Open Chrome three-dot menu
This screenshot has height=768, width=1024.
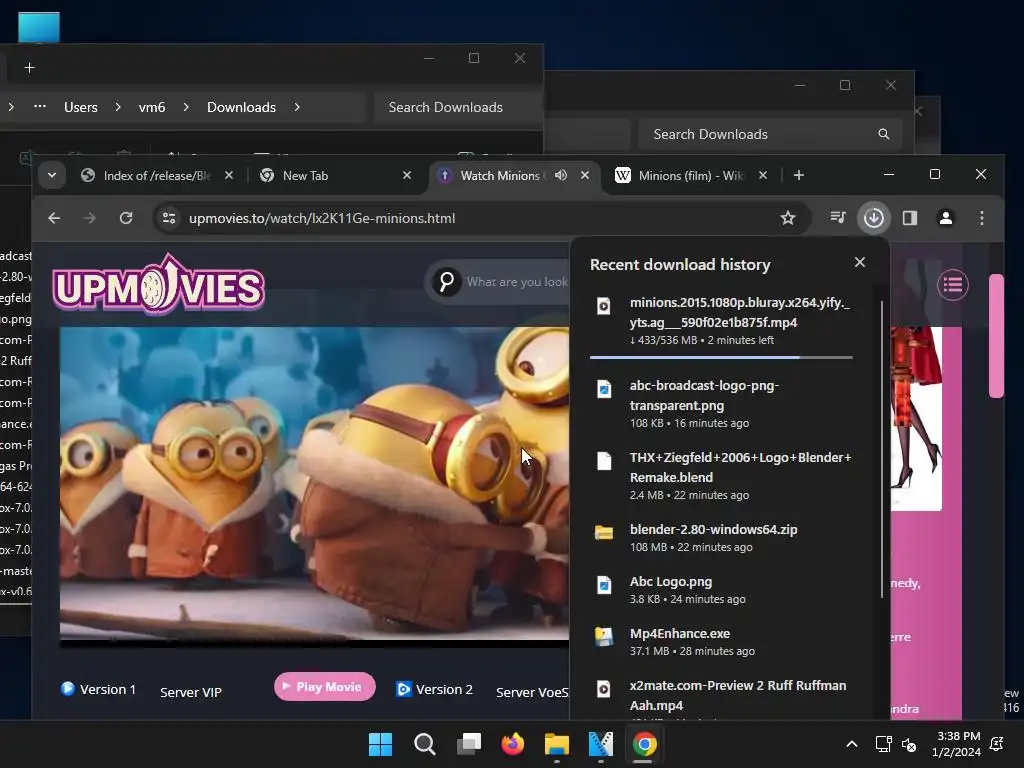pyautogui.click(x=982, y=218)
